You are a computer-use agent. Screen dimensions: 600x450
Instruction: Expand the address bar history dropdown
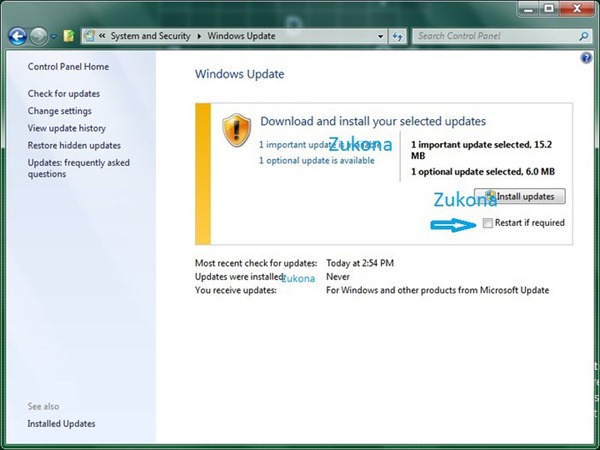pyautogui.click(x=381, y=36)
